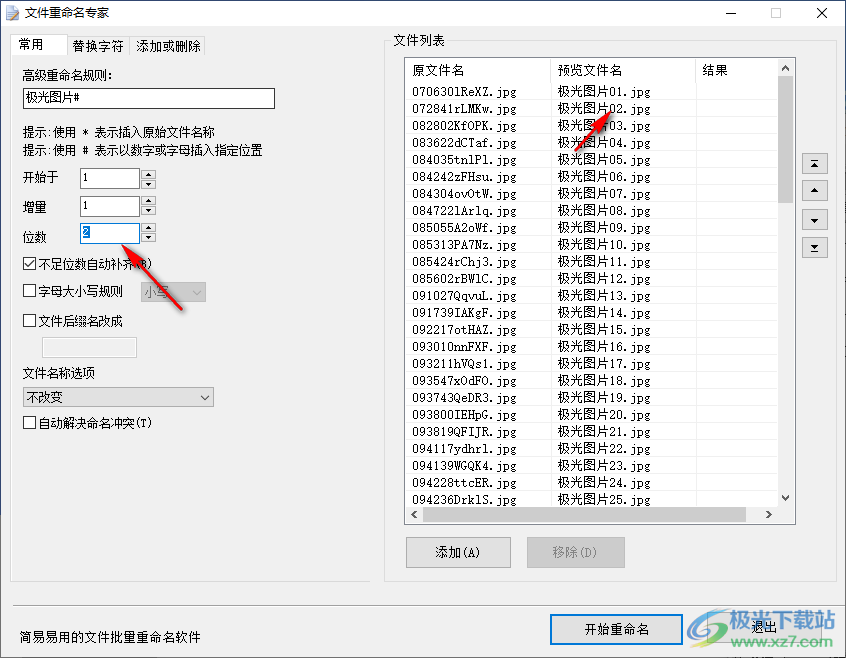Select file 085055A2oWf.jpg
Viewport: 846px width, 658px height.
pos(465,228)
